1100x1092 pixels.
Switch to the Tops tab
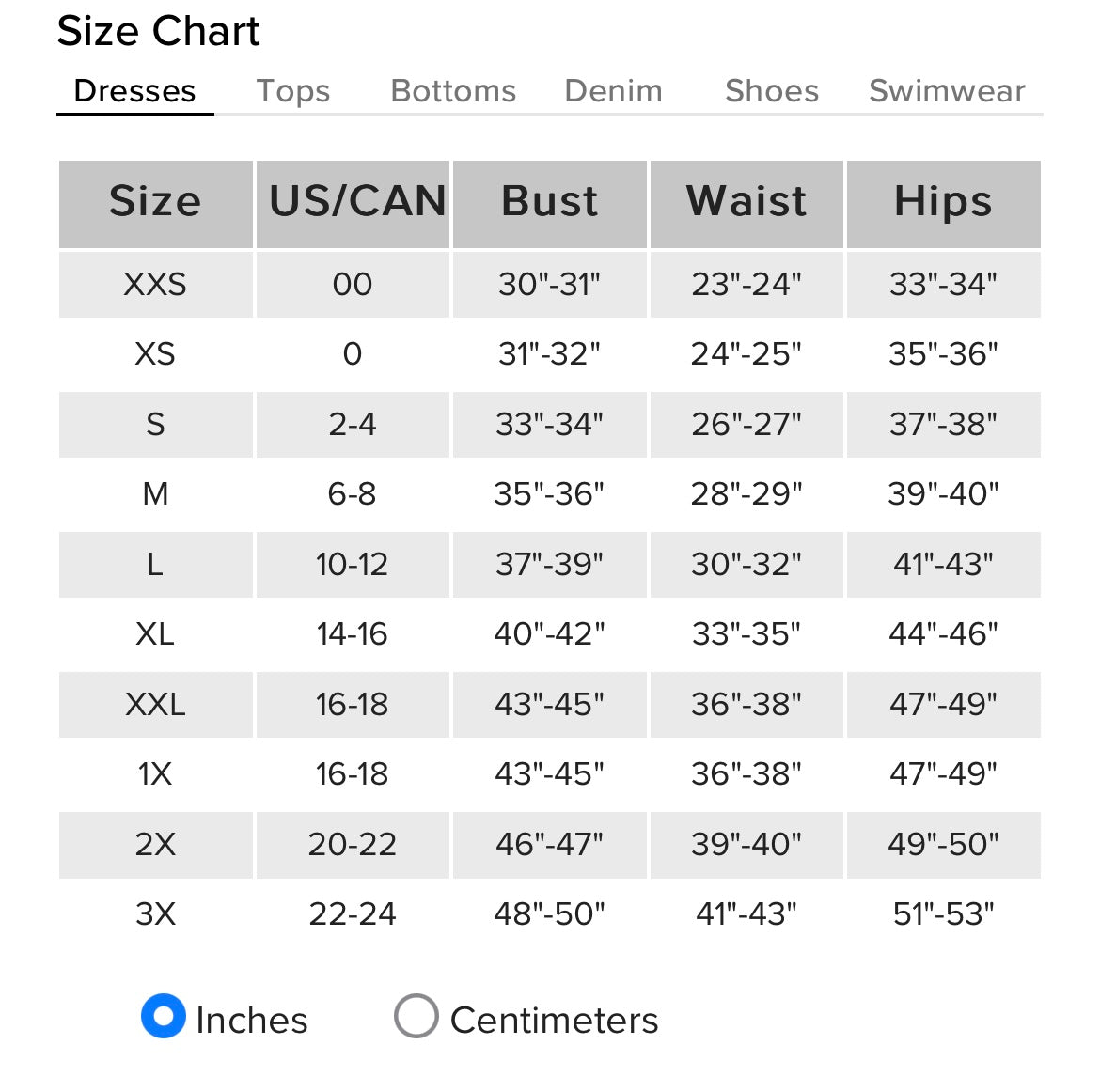pos(293,91)
